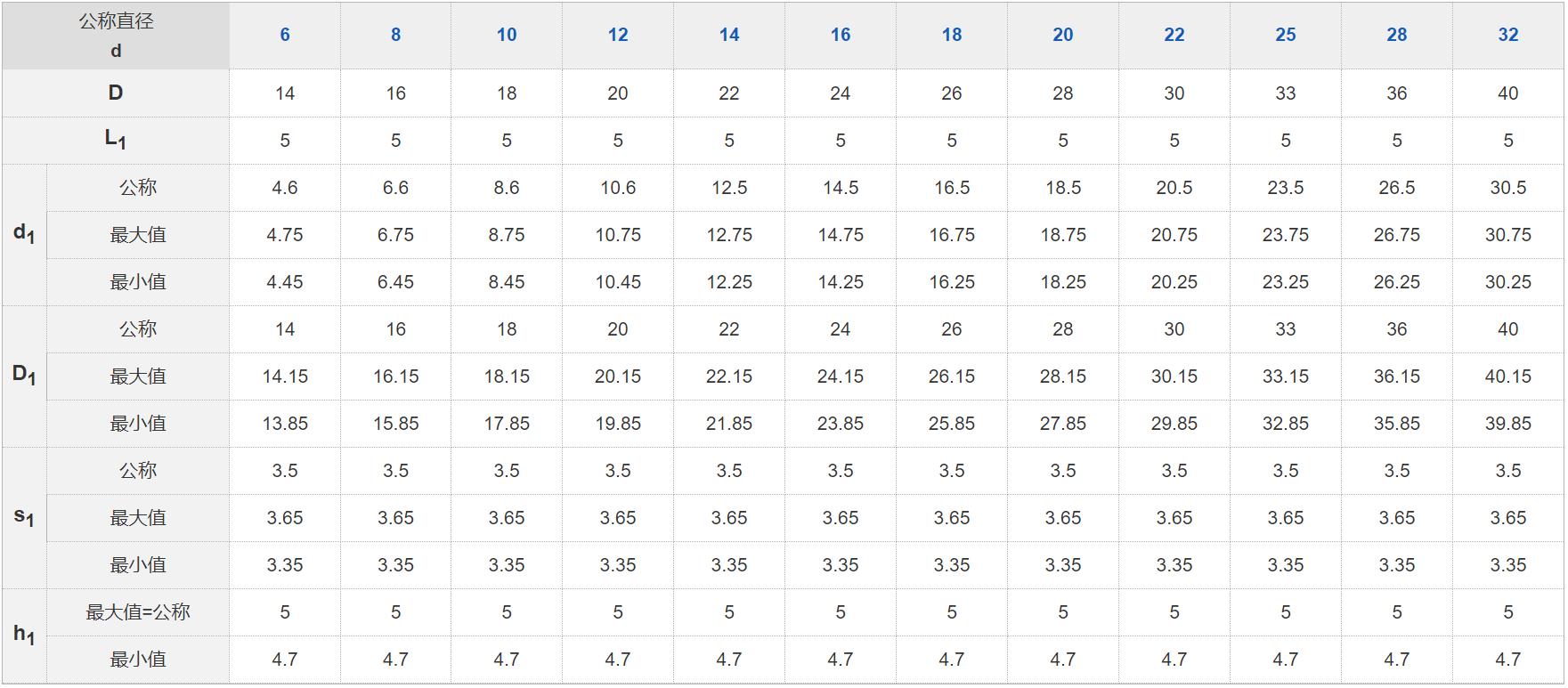Click the blue 22 diameter header link
The width and height of the screenshot is (1568, 688).
[1174, 35]
